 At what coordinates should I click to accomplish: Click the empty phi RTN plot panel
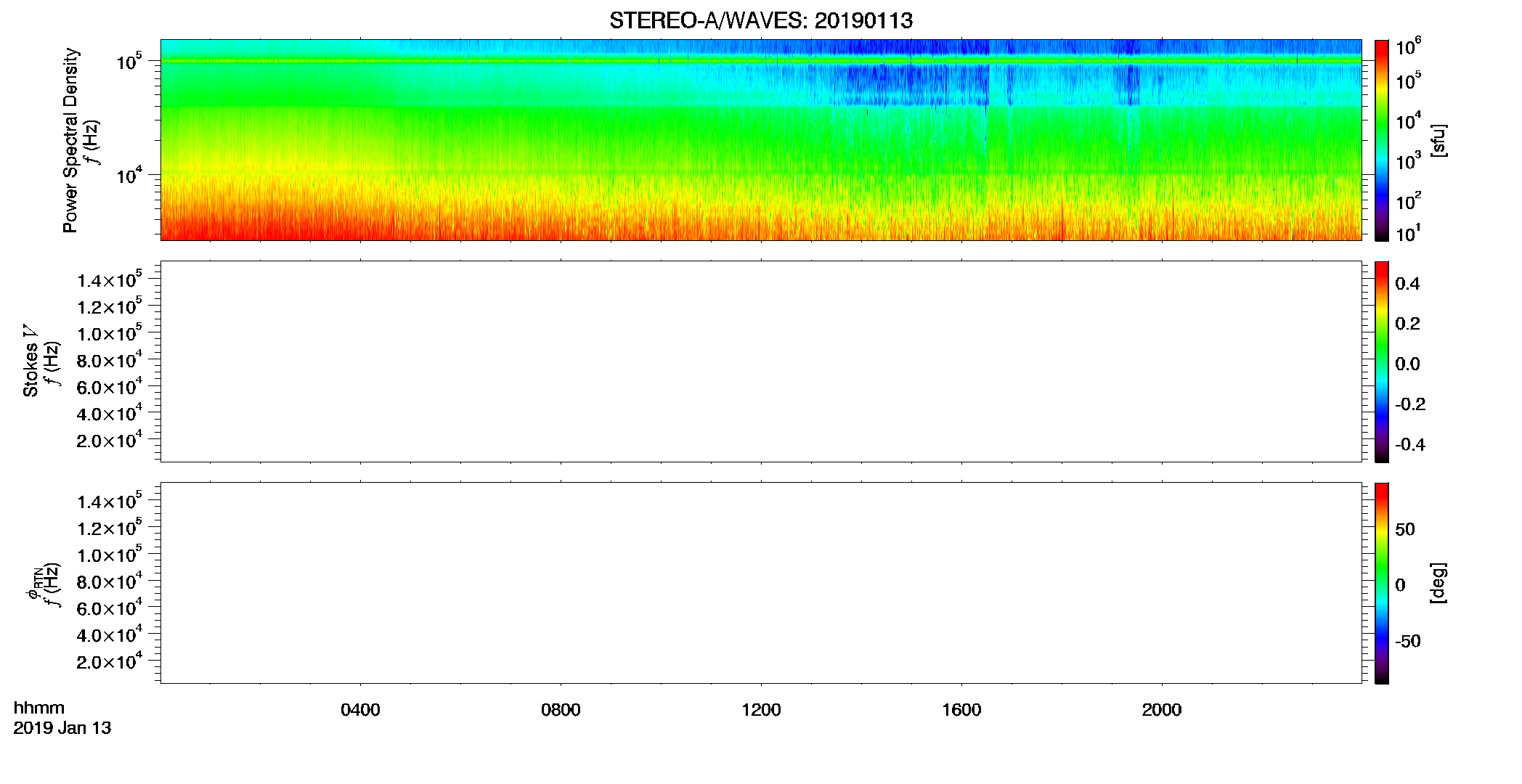pyautogui.click(x=761, y=583)
